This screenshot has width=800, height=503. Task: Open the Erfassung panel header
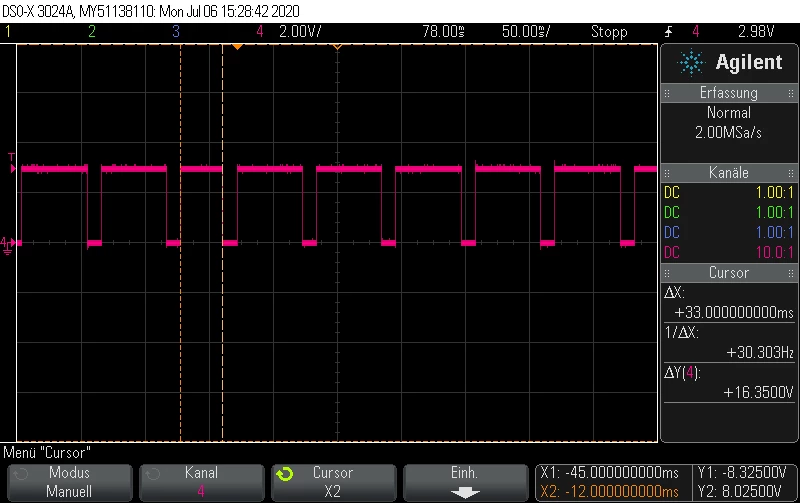coord(729,93)
